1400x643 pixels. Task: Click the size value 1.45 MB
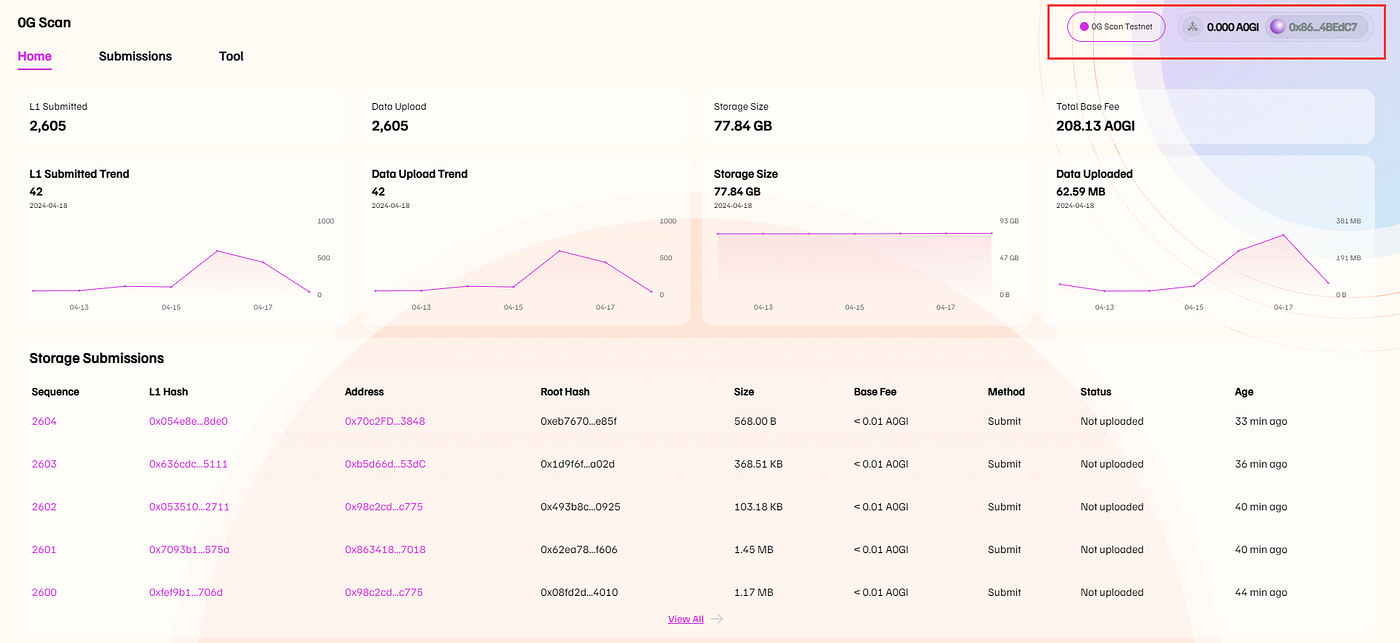coord(753,550)
